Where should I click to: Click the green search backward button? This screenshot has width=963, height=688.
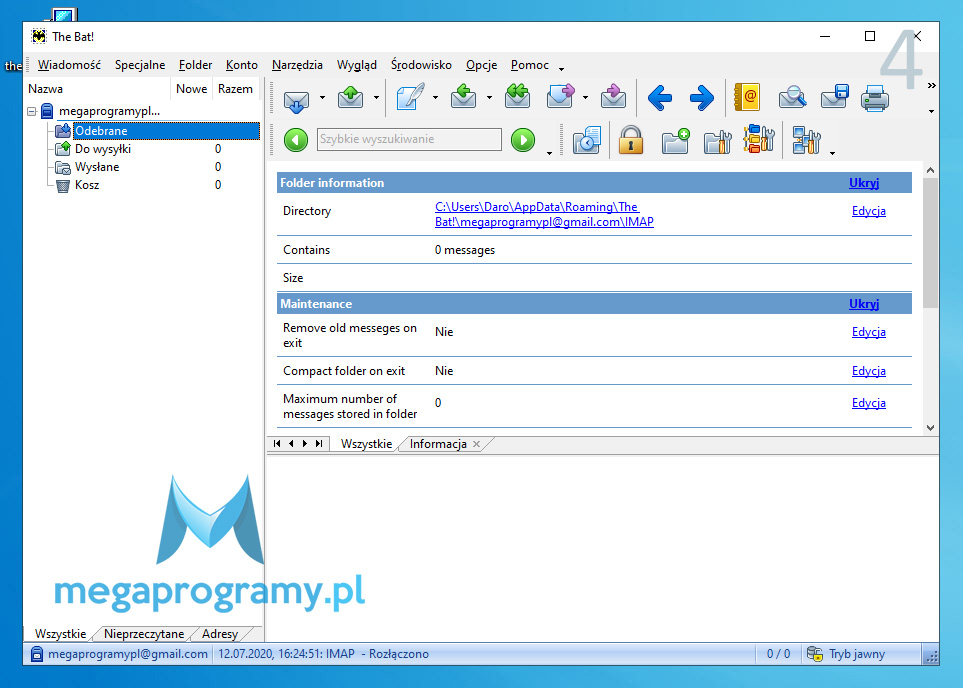(296, 140)
